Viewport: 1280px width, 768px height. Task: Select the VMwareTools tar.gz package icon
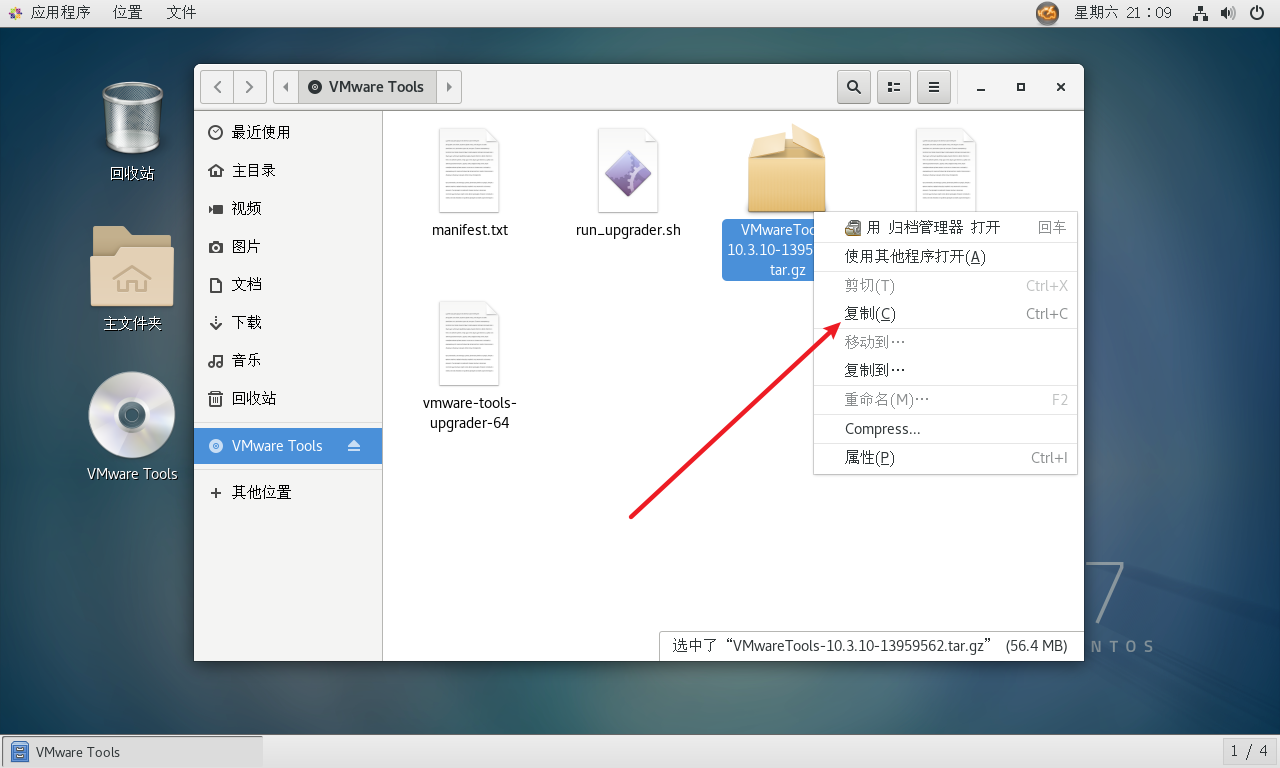coord(787,168)
